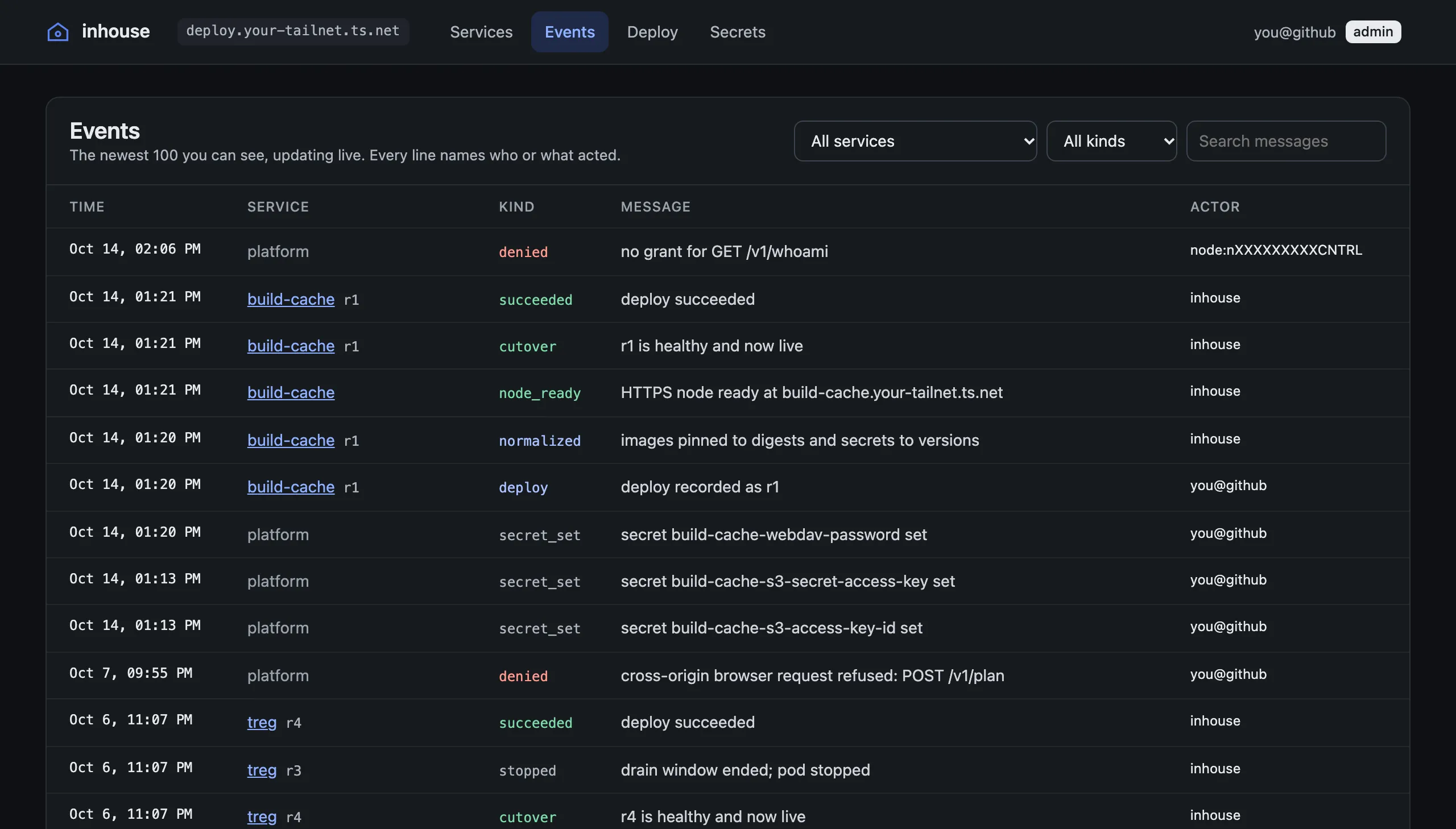1456x829 pixels.
Task: Click the deploy.your-tailnet.ts.net host badge
Action: pos(293,31)
